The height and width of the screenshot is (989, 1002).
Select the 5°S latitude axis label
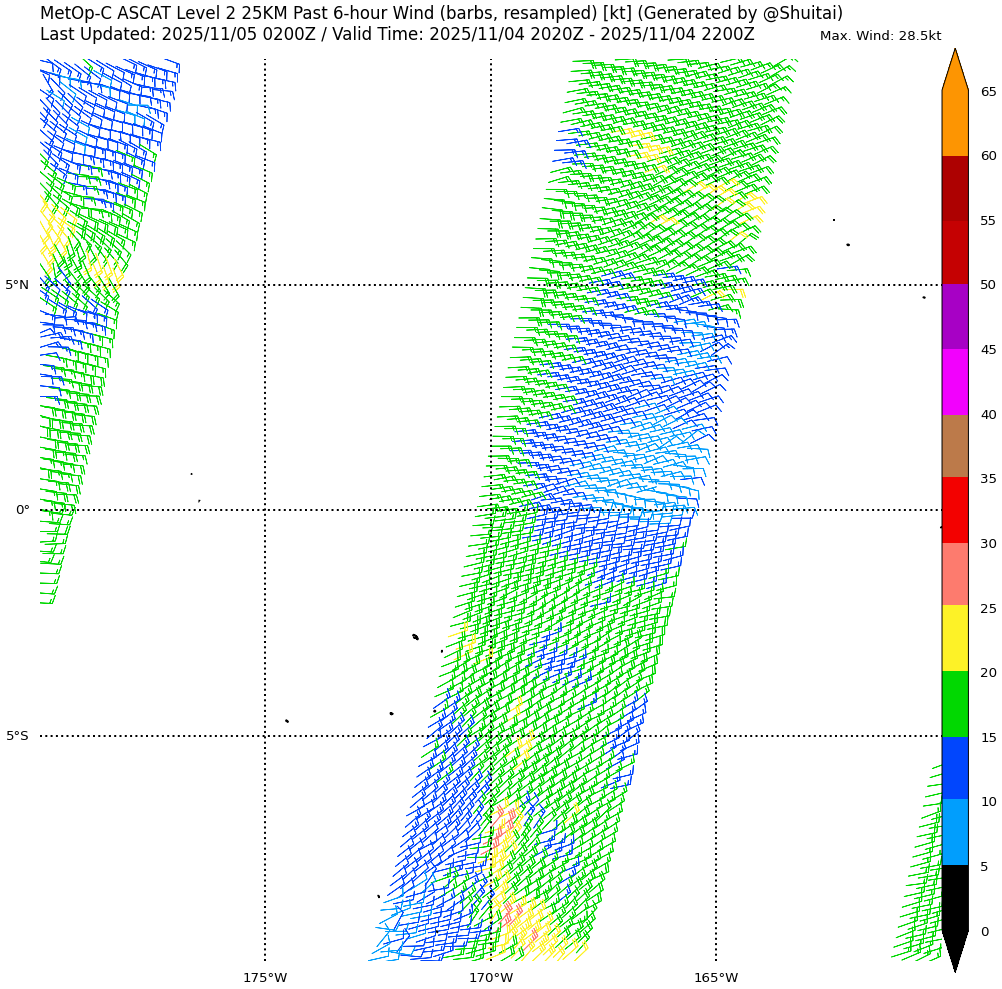[x=17, y=736]
